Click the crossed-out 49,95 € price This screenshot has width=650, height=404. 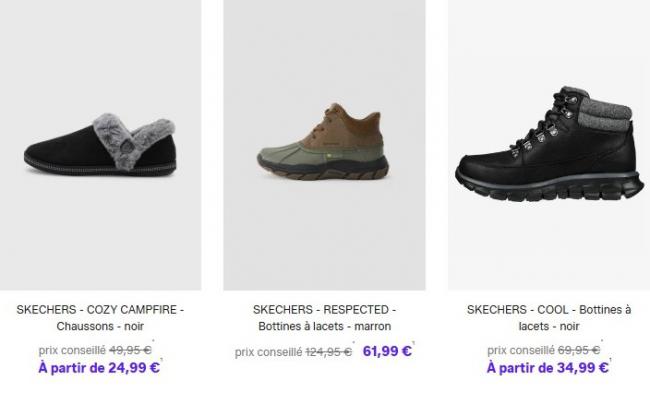130,351
